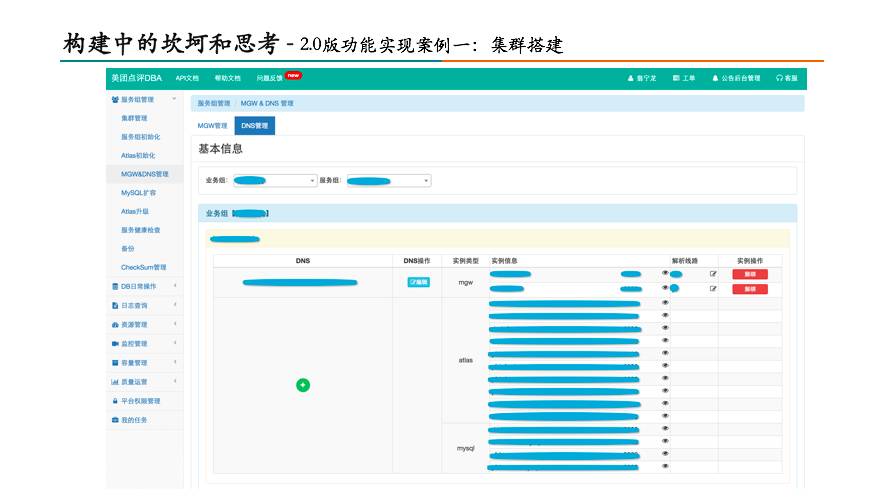Image resolution: width=889 pixels, height=499 pixels.
Task: Toggle the eye icon in first mgw row
Action: pyautogui.click(x=665, y=273)
